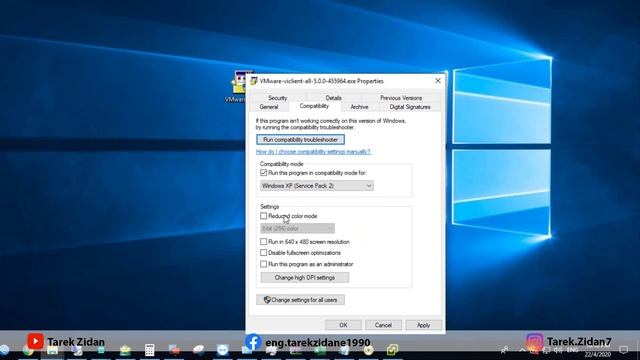Select the Compatibility tab
The image size is (640, 360).
pyautogui.click(x=314, y=106)
